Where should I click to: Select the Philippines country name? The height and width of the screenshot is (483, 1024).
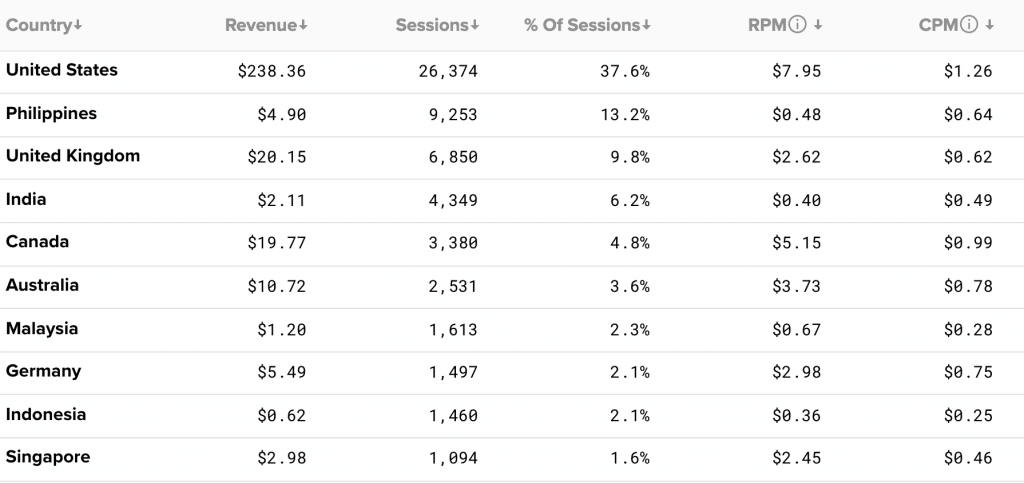coord(51,114)
